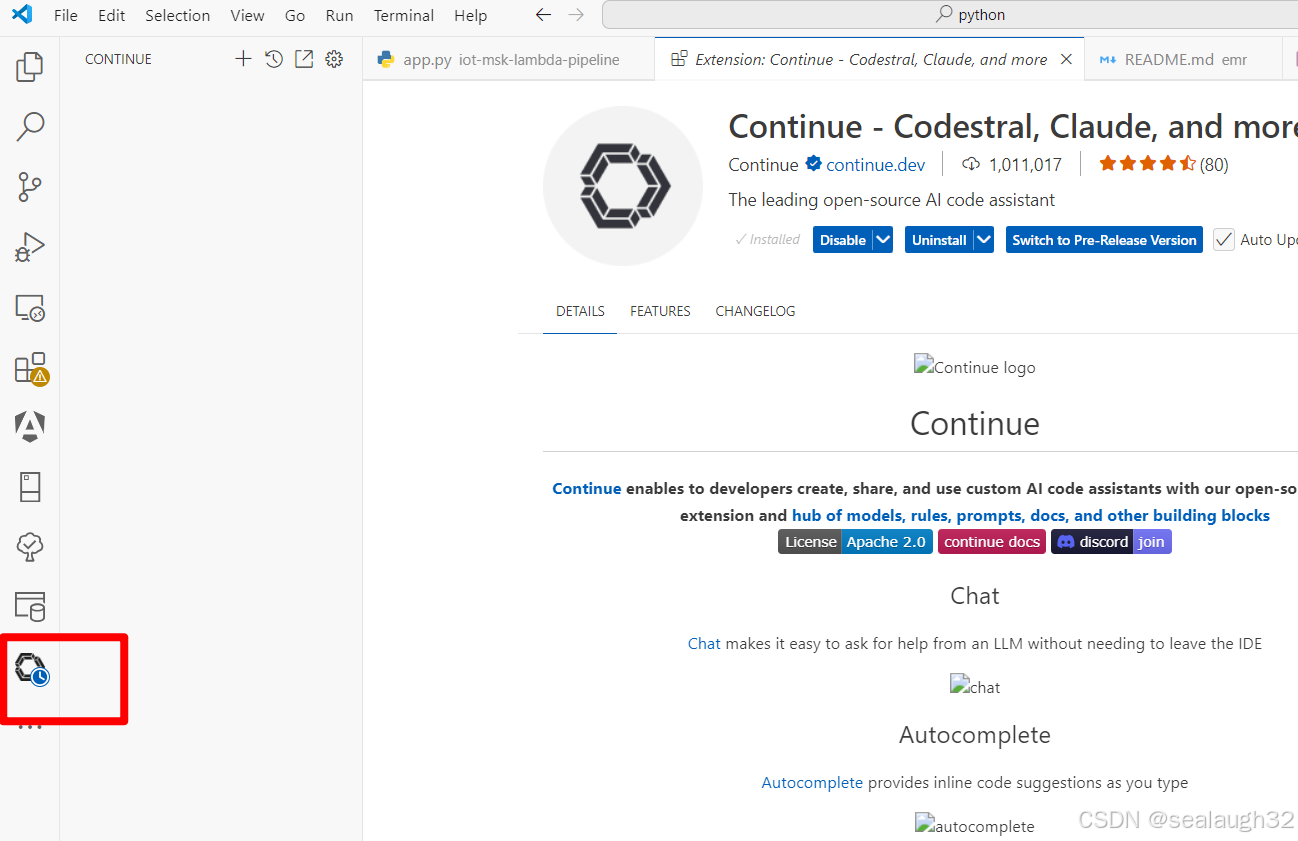Select the CHANGELOG tab
Image resolution: width=1298 pixels, height=841 pixels.
(755, 311)
